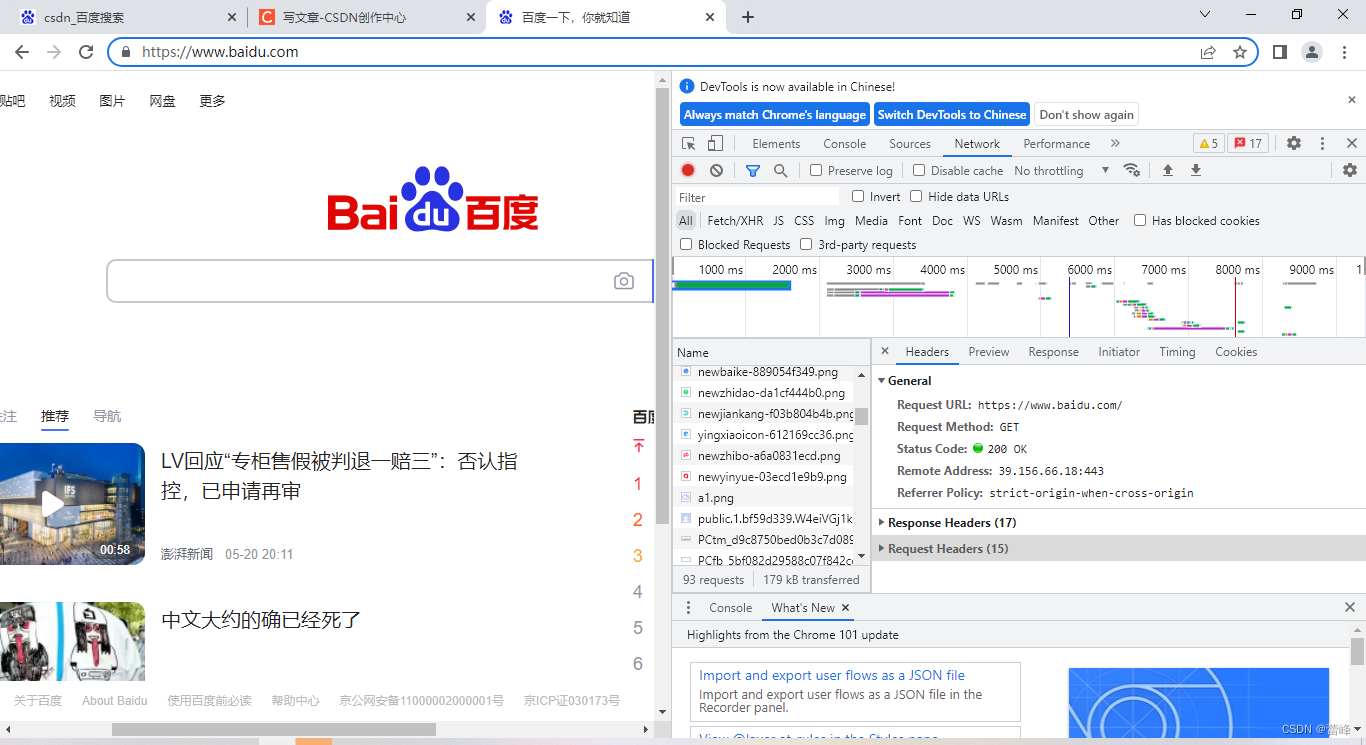Switch to the Performance tab
1366x745 pixels.
click(x=1057, y=143)
